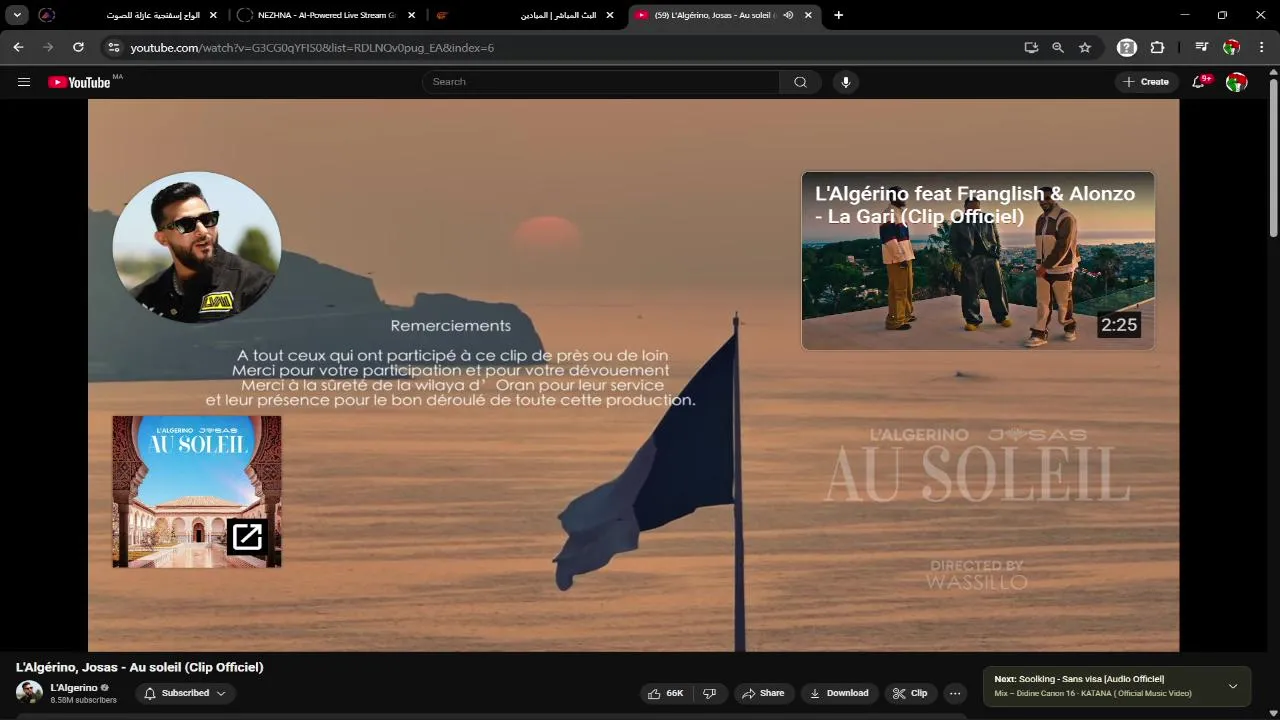
Task: Open the tab search dropdown arrow
Action: click(17, 15)
